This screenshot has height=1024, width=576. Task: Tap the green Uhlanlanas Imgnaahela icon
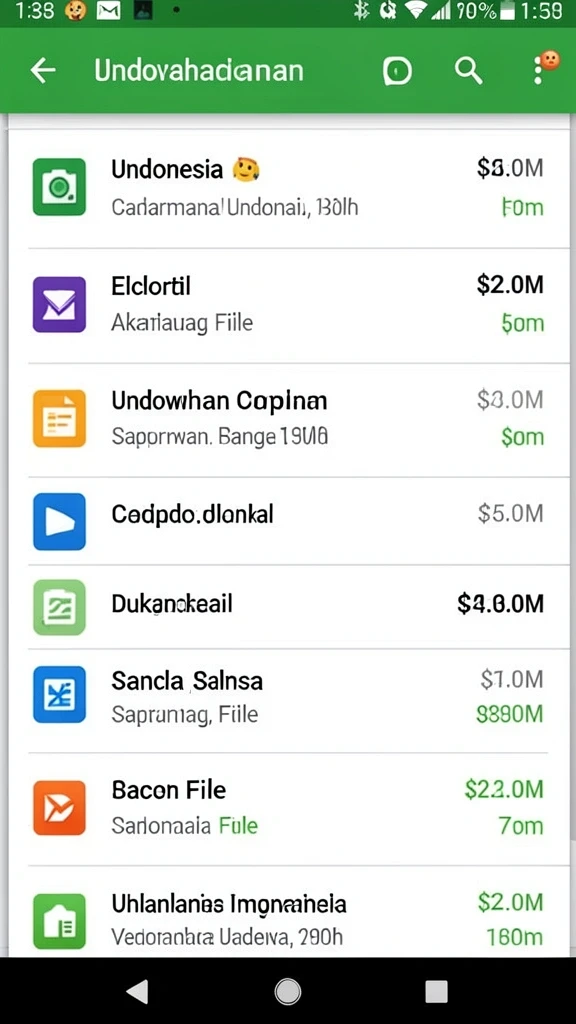pos(59,921)
